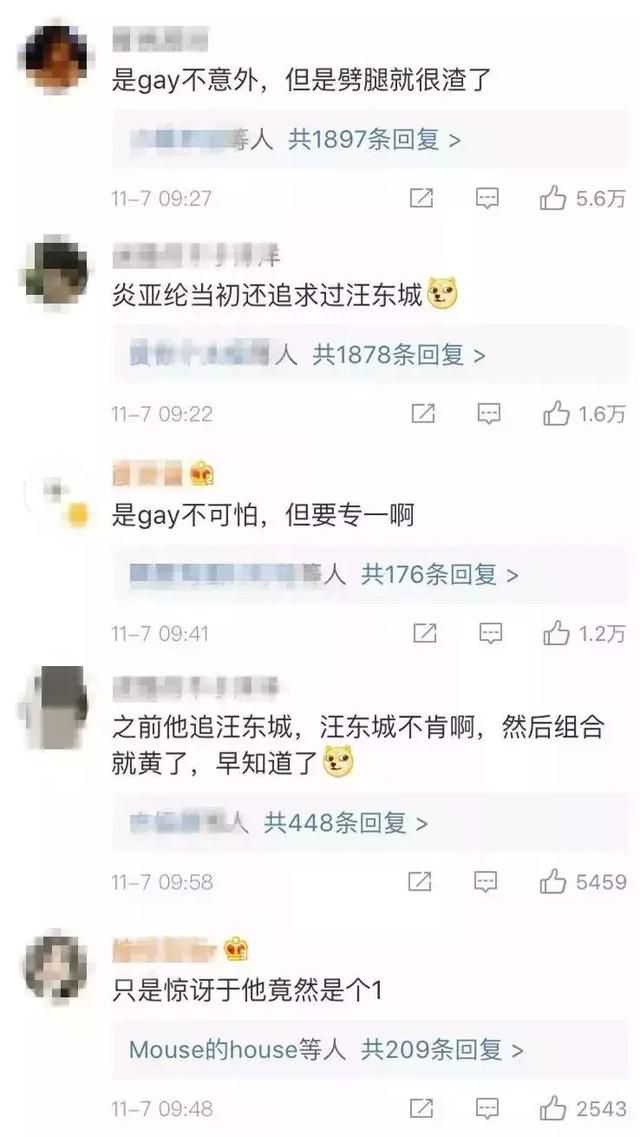
Task: Open 共209条回复 reply thread
Action: tap(442, 1050)
